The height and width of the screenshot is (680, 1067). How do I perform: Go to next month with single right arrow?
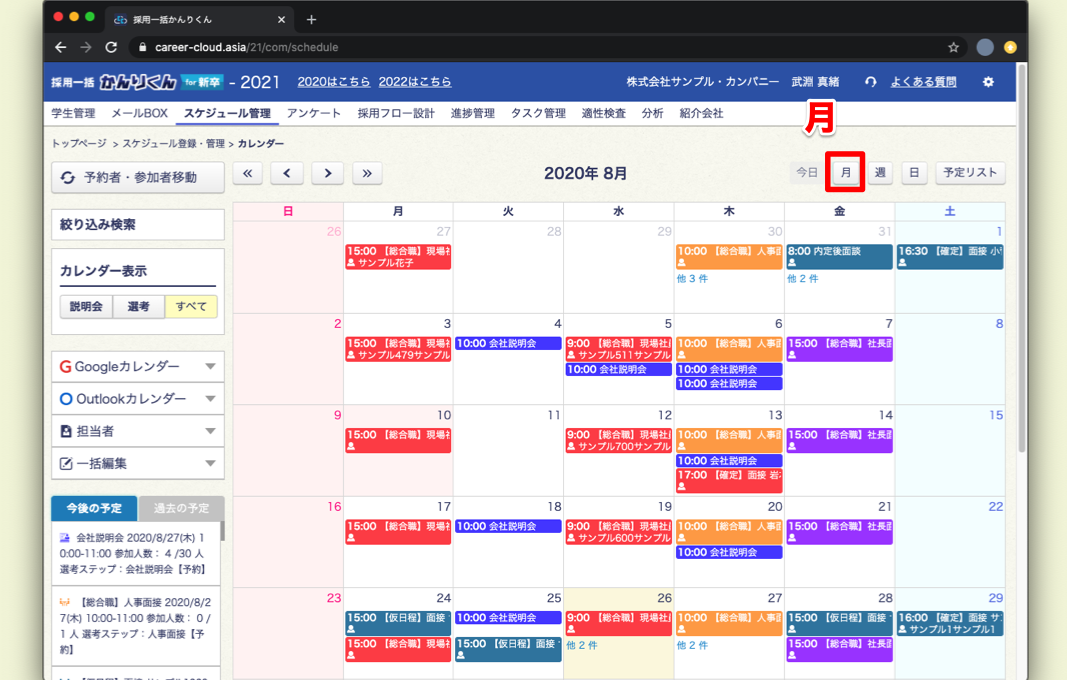[x=327, y=173]
